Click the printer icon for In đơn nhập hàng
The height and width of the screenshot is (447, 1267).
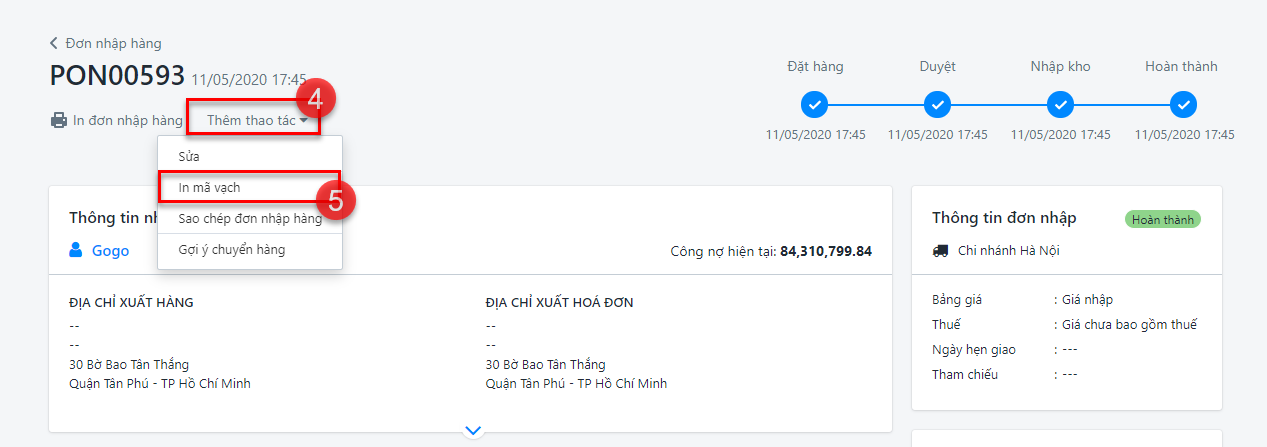point(59,121)
